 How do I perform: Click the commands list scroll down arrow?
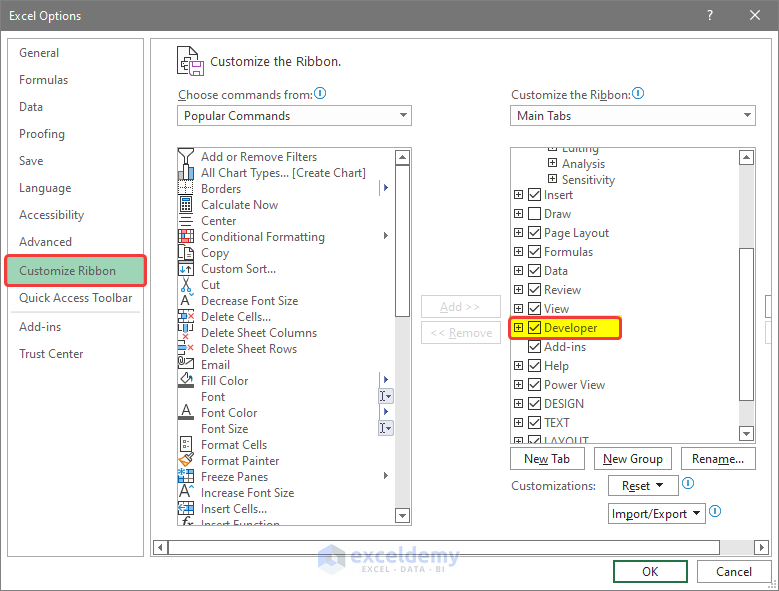(402, 516)
